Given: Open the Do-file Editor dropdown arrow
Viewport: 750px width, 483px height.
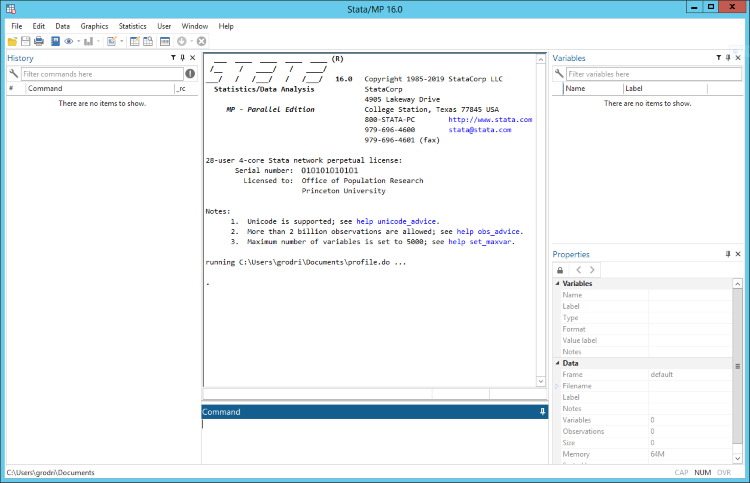Looking at the screenshot, I should tap(121, 42).
